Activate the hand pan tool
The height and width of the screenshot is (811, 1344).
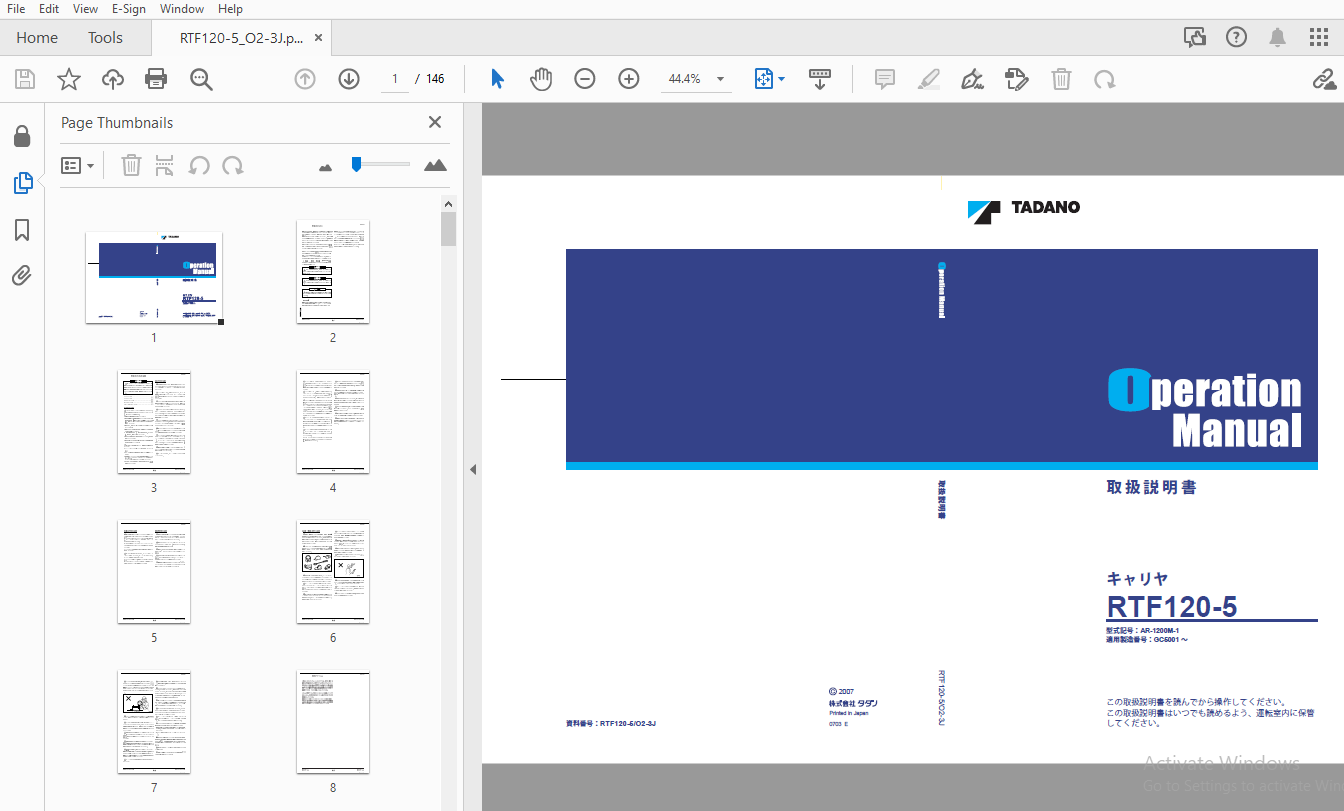click(x=541, y=79)
